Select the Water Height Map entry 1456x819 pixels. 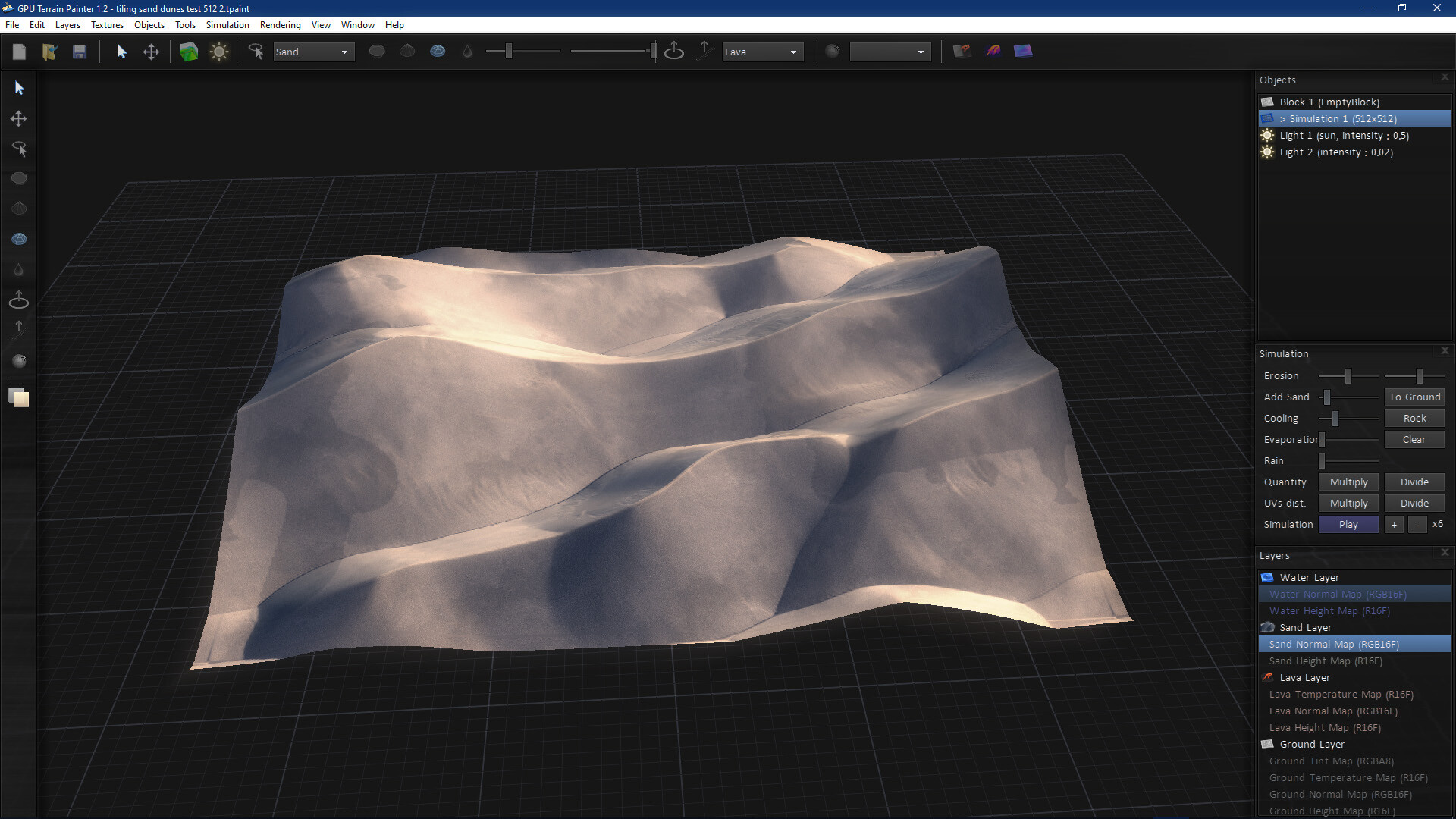coord(1328,610)
